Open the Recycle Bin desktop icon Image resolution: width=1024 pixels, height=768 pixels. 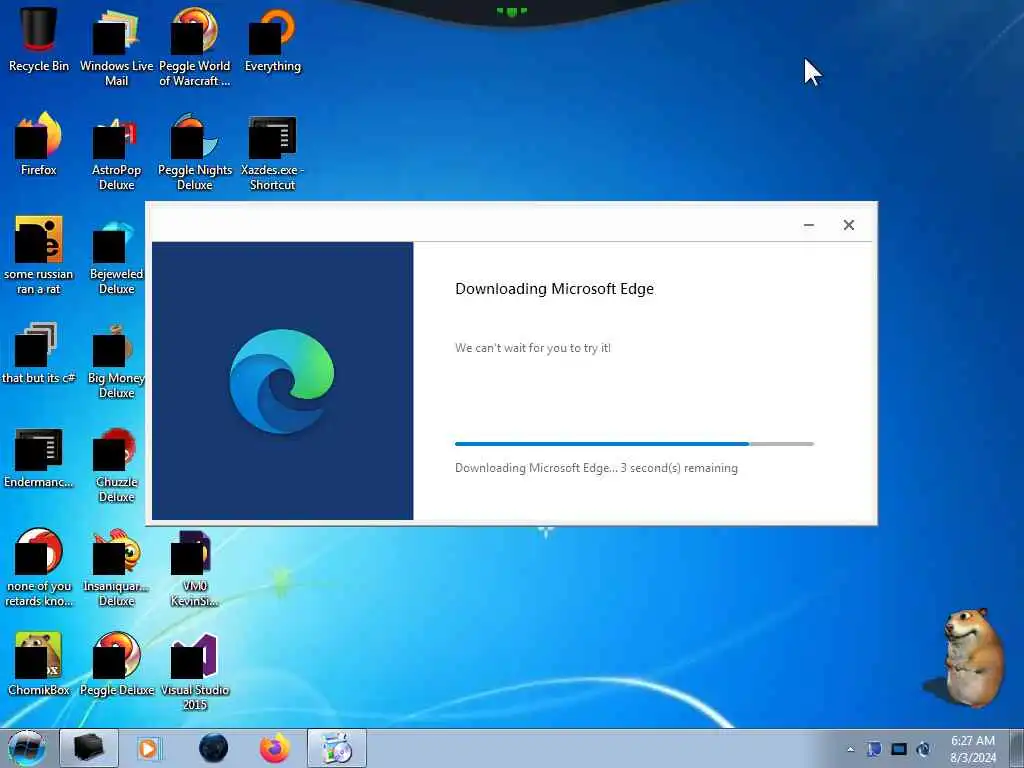(x=39, y=39)
